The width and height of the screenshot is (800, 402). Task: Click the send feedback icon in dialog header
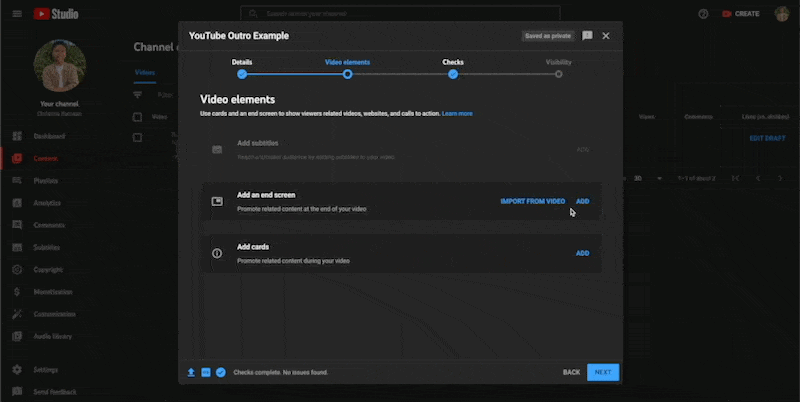[x=587, y=35]
